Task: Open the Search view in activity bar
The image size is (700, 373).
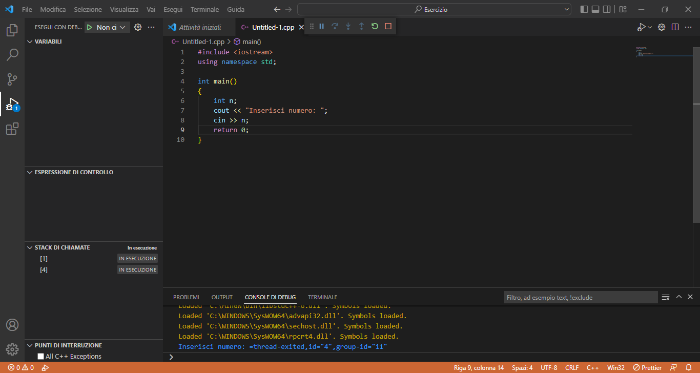Action: (12, 55)
